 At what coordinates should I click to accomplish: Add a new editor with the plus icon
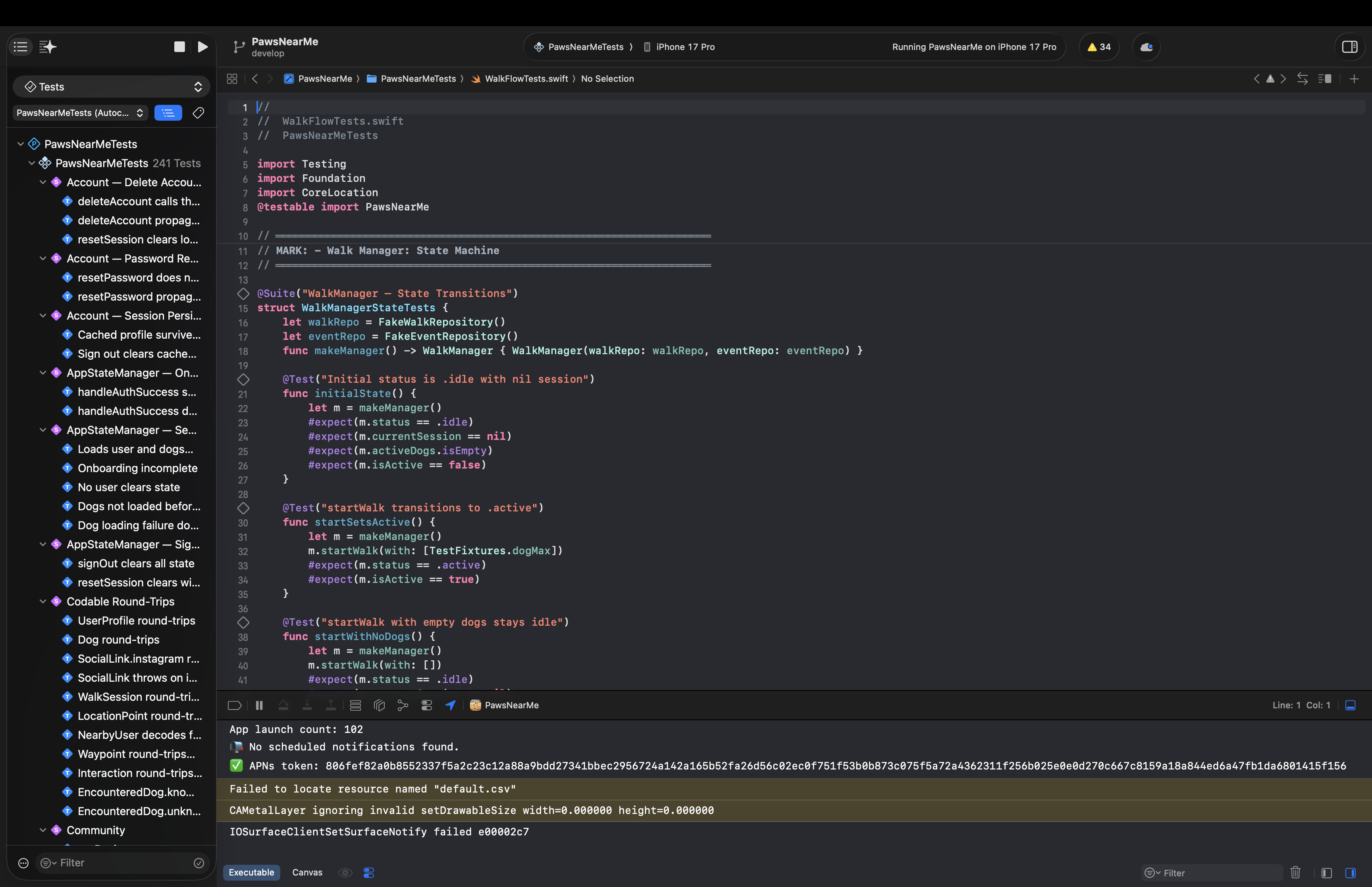pyautogui.click(x=1354, y=79)
